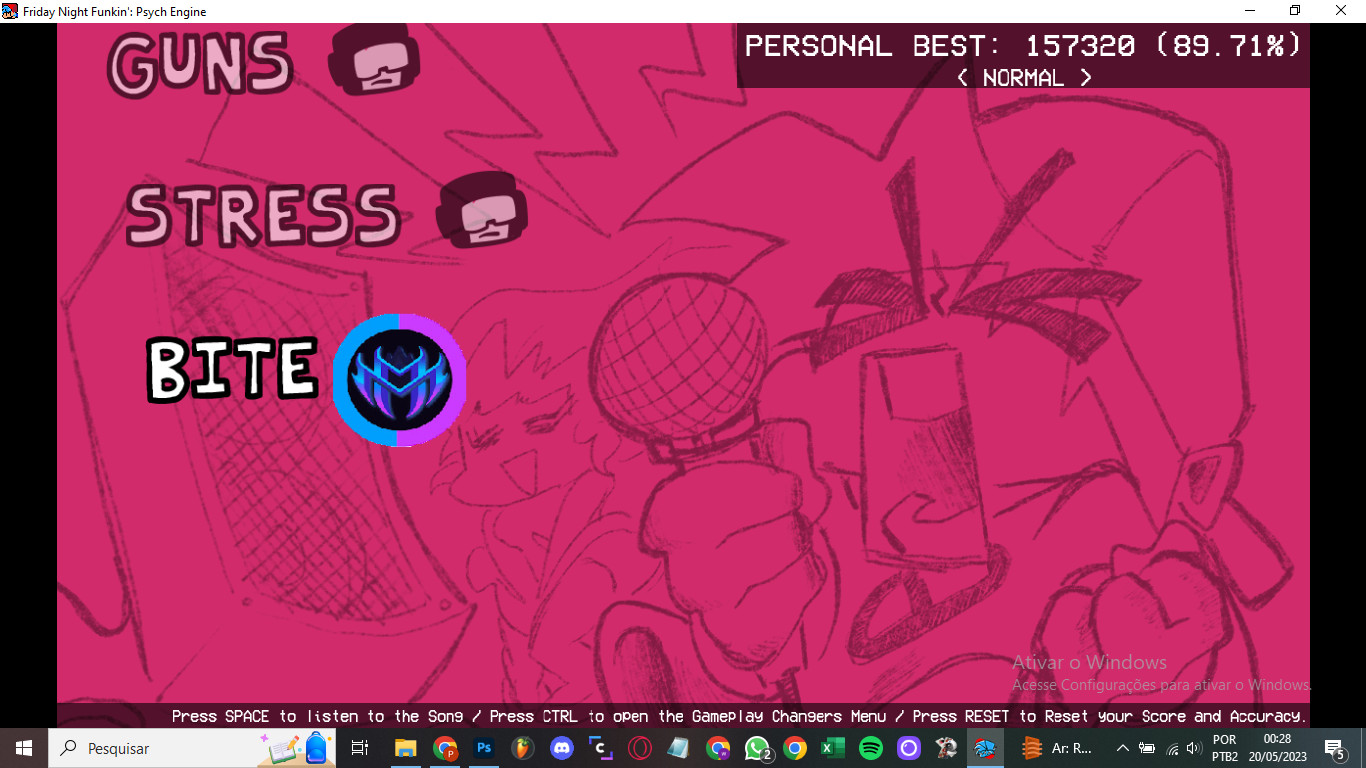Click the NORMAL difficulty label
This screenshot has width=1366, height=768.
1023,78
